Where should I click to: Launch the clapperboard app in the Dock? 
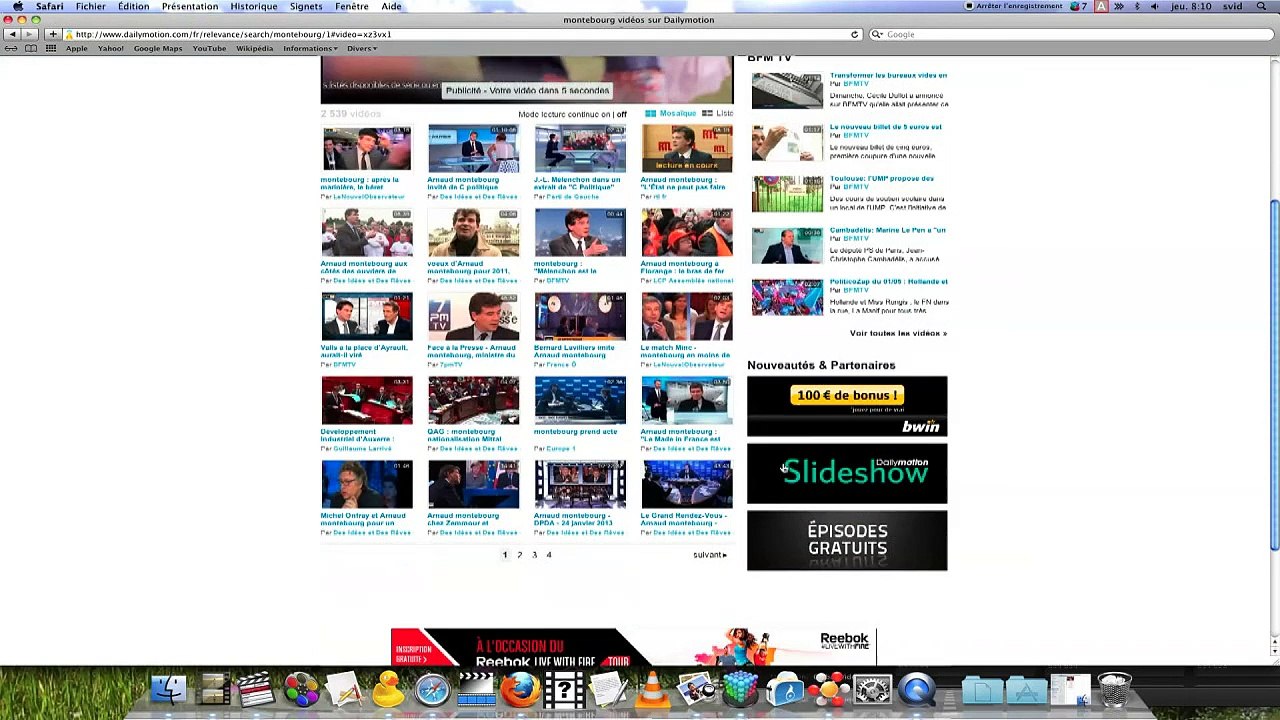(256, 690)
